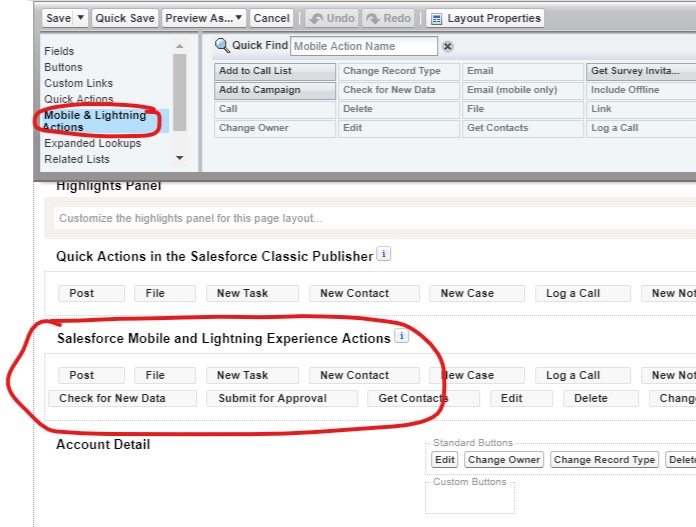Click the Call palette item

pyautogui.click(x=275, y=109)
